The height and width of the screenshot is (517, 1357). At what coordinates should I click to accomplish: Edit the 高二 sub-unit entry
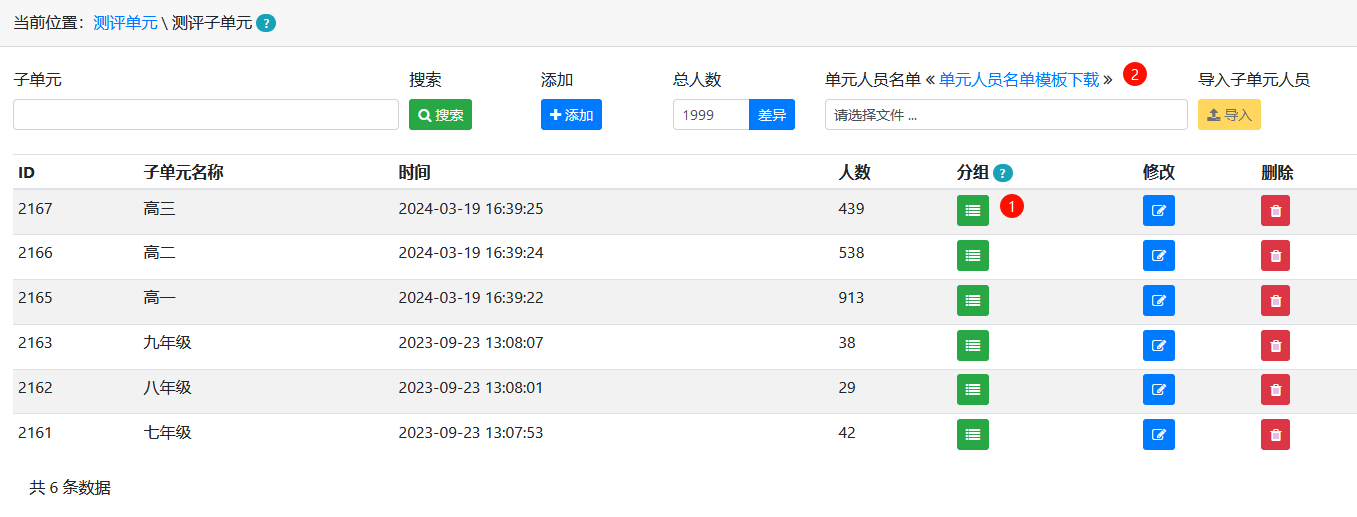[x=1158, y=255]
